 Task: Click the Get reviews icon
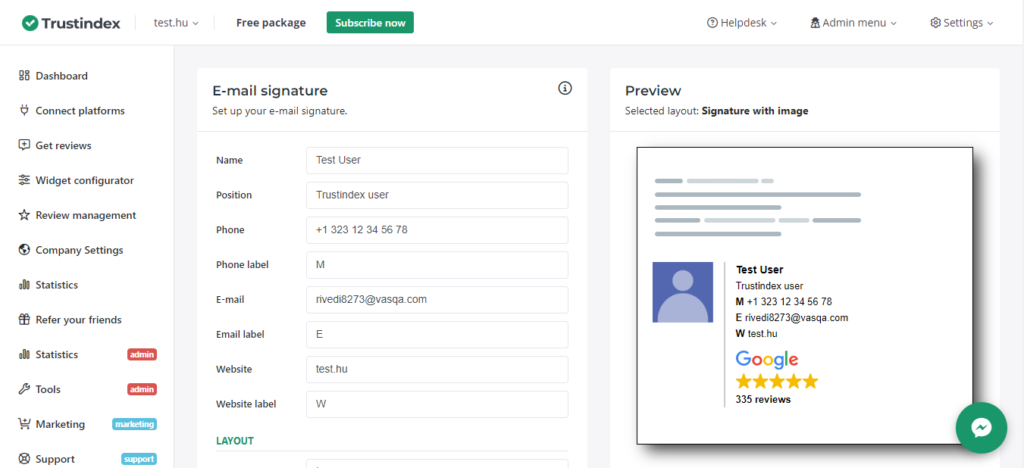pos(24,145)
